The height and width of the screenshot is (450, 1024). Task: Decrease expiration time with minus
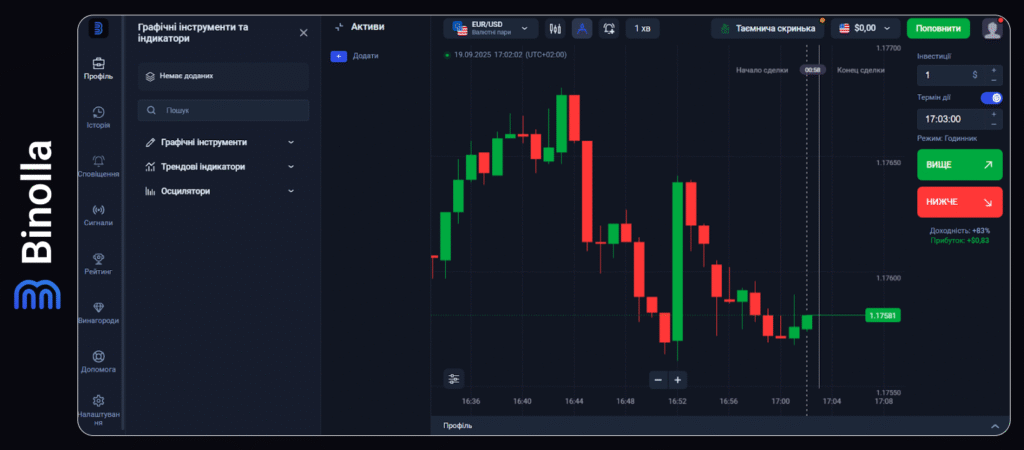point(993,124)
